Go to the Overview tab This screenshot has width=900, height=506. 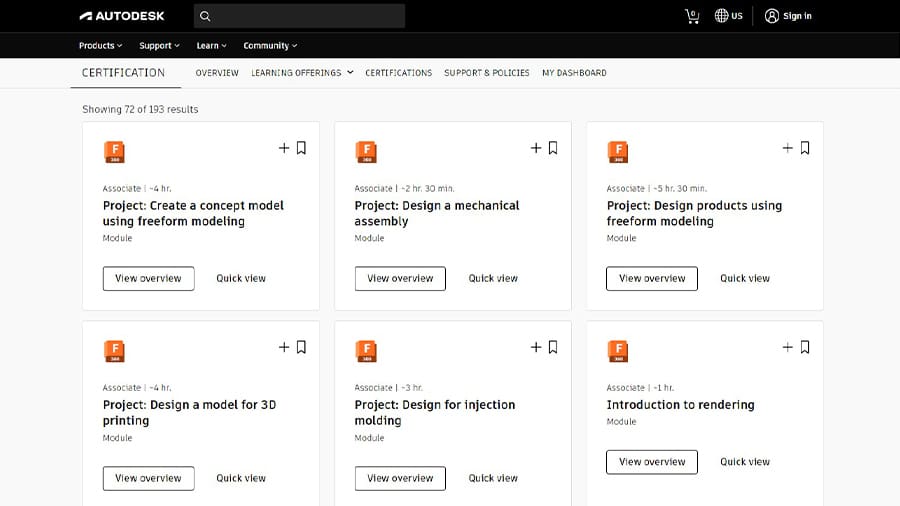point(217,73)
